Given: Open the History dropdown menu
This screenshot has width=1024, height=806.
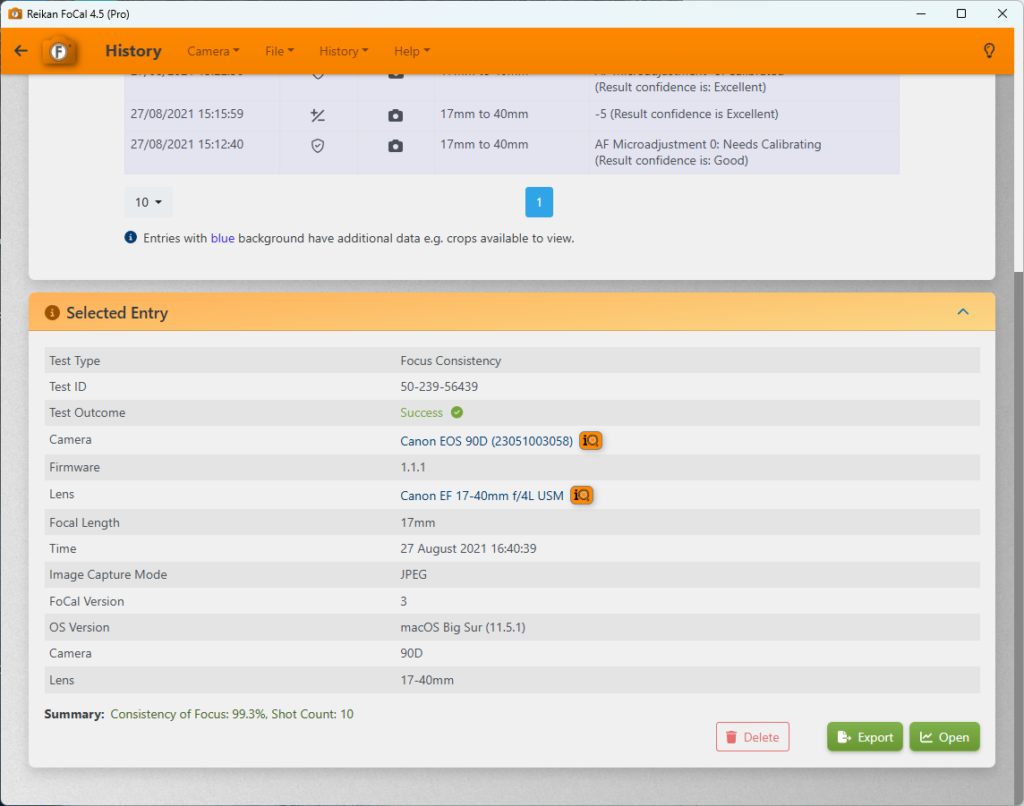Looking at the screenshot, I should [x=344, y=51].
